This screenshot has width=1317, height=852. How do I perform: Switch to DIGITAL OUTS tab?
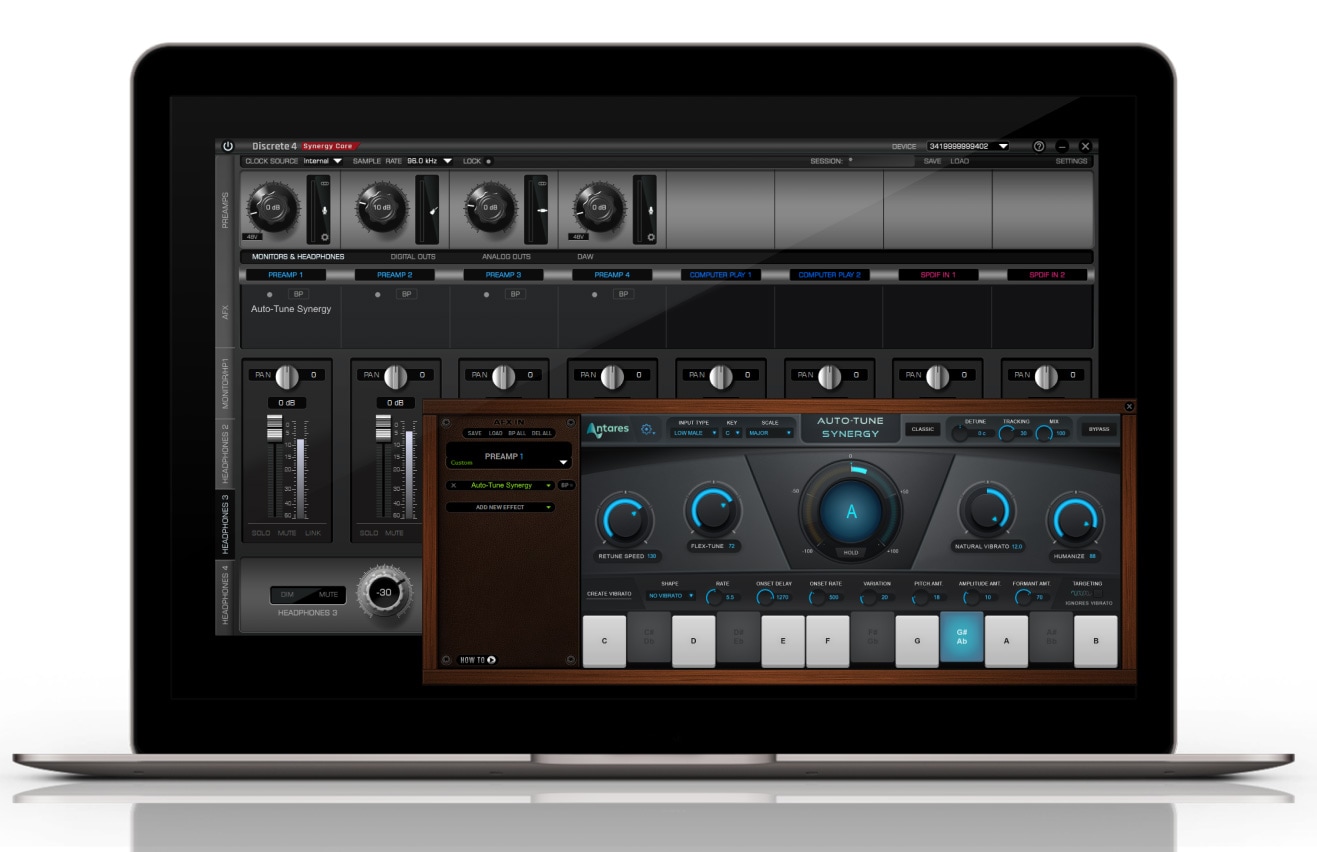tap(413, 257)
